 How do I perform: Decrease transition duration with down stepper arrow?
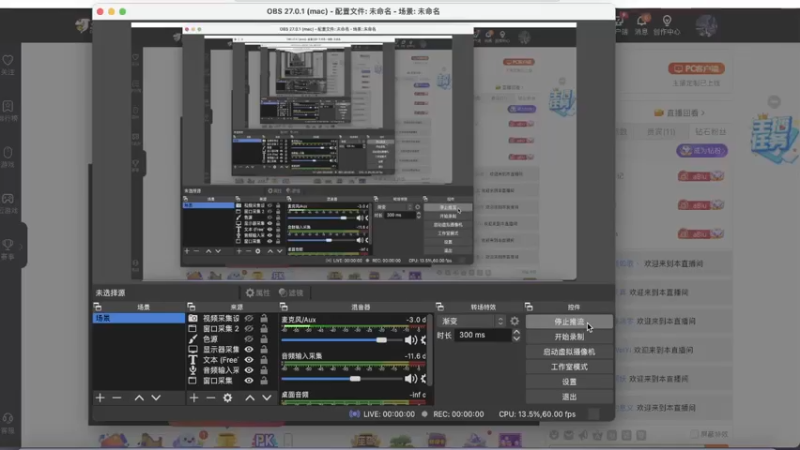click(516, 338)
